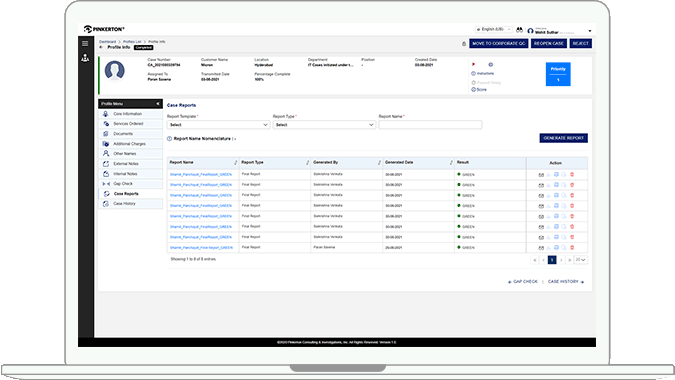Follow the Case History link below the table
This screenshot has height=380, width=675.
click(566, 282)
